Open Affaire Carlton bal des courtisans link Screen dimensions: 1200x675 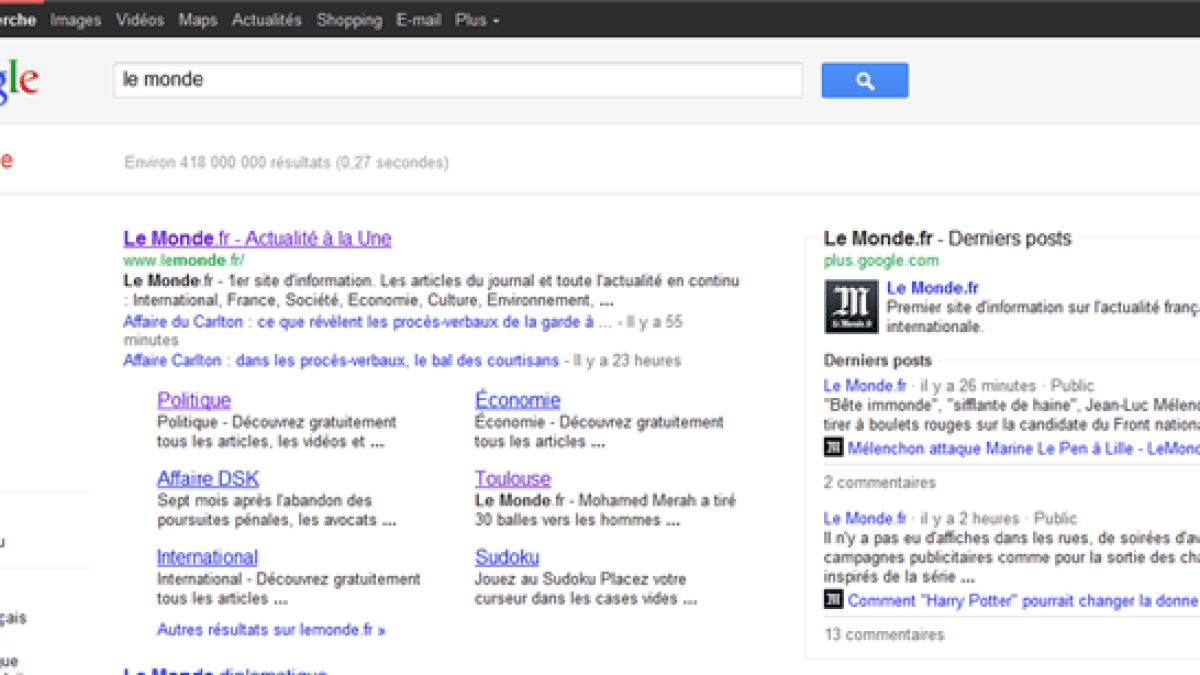(341, 360)
